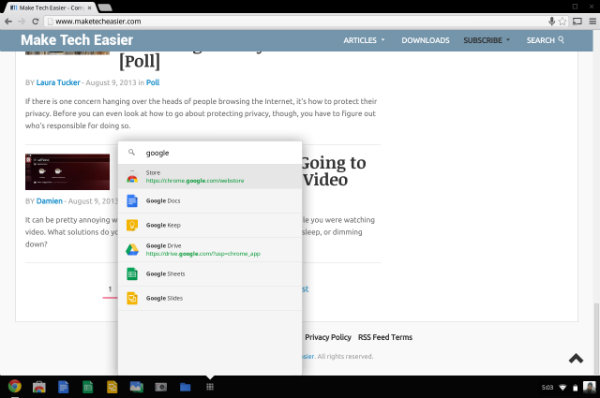Open the Poll category link
The image size is (600, 398).
click(x=153, y=82)
